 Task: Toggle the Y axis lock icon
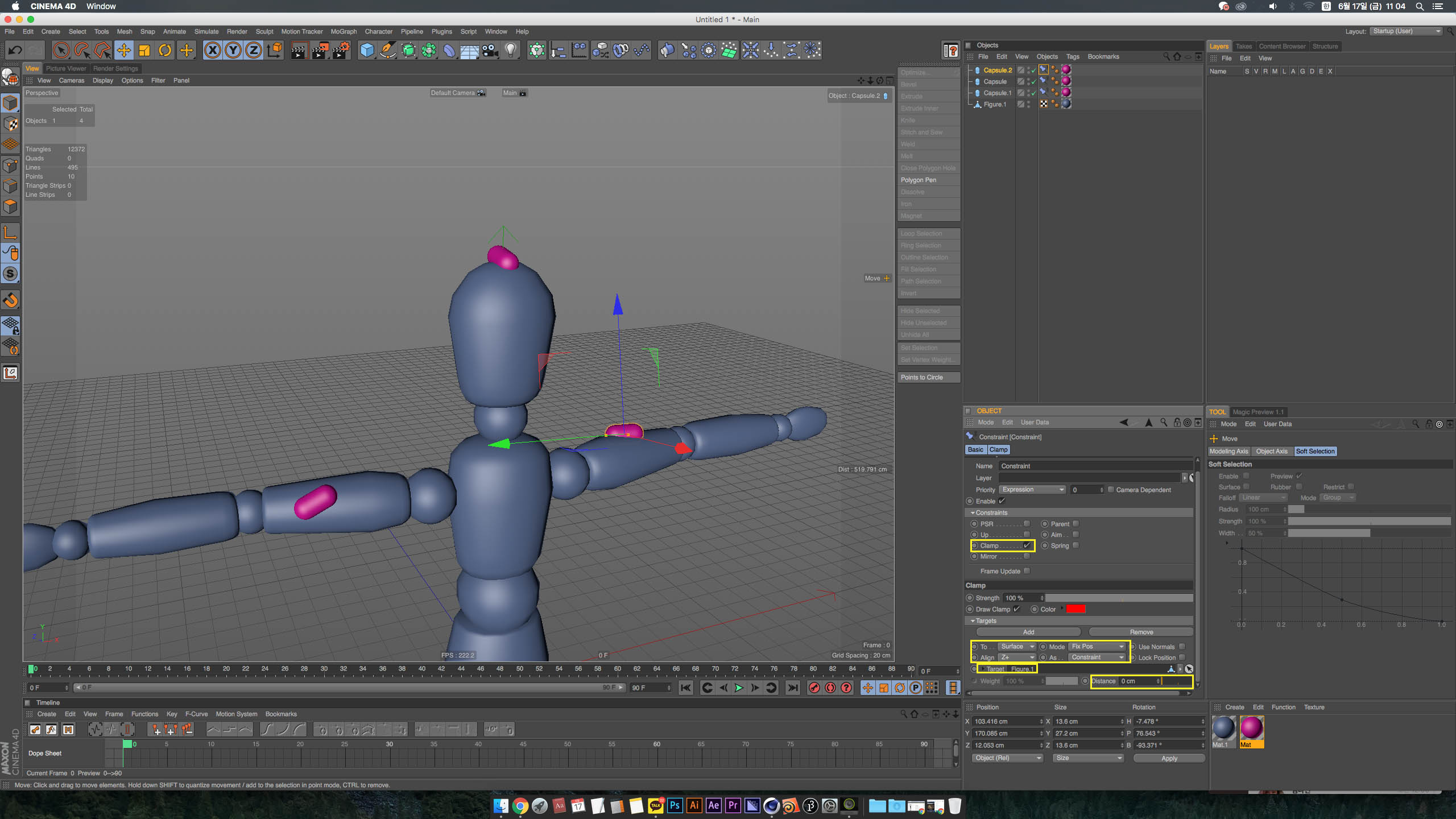tap(233, 51)
